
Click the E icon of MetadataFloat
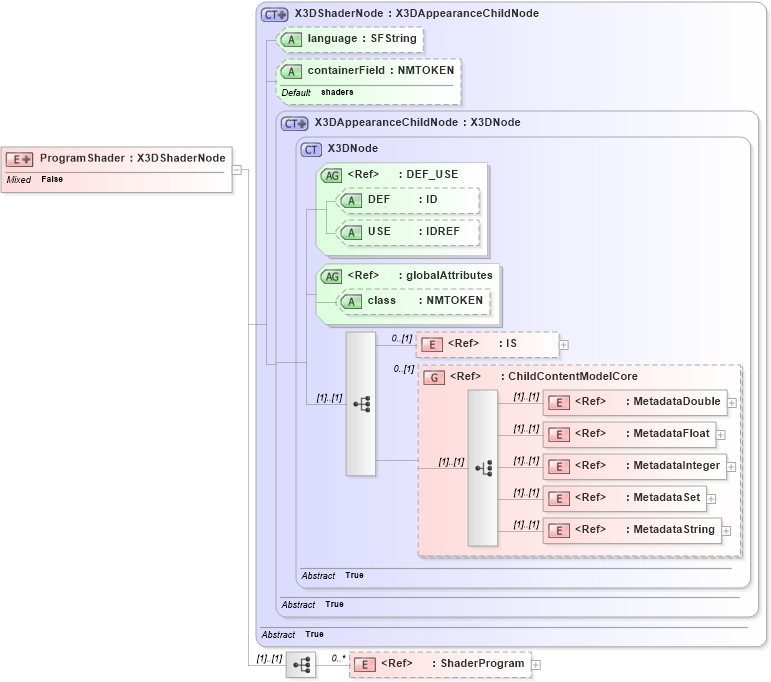click(559, 435)
